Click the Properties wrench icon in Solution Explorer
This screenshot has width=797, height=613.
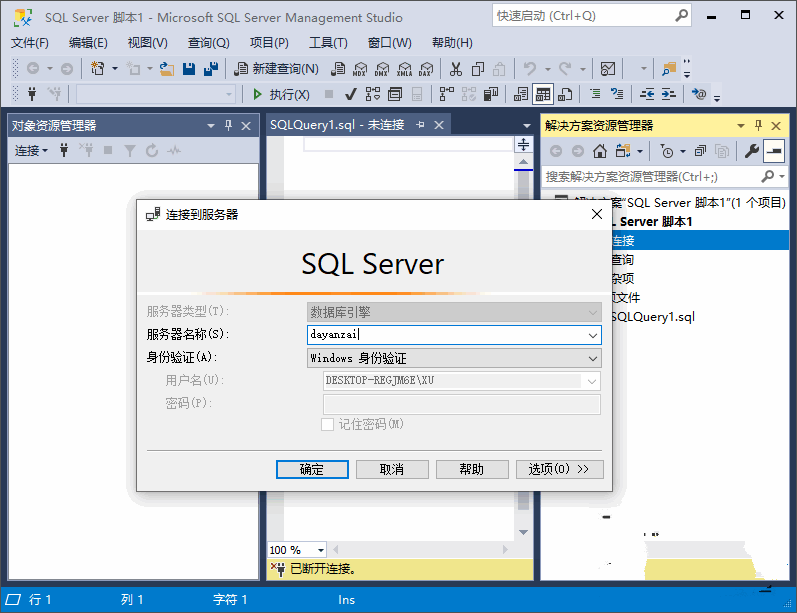pyautogui.click(x=752, y=151)
